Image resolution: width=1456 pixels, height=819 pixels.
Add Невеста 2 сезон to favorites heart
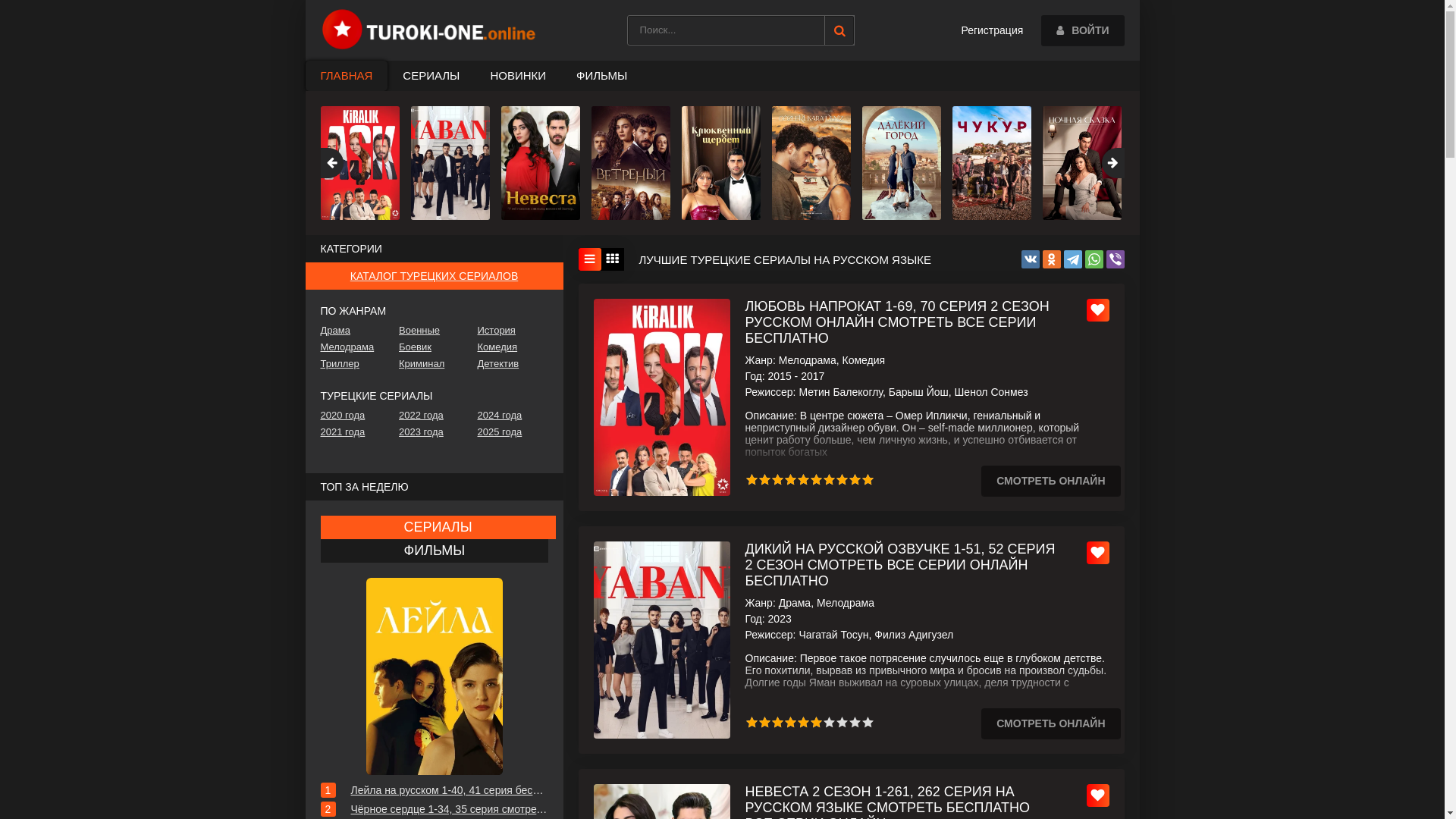coord(1097,795)
